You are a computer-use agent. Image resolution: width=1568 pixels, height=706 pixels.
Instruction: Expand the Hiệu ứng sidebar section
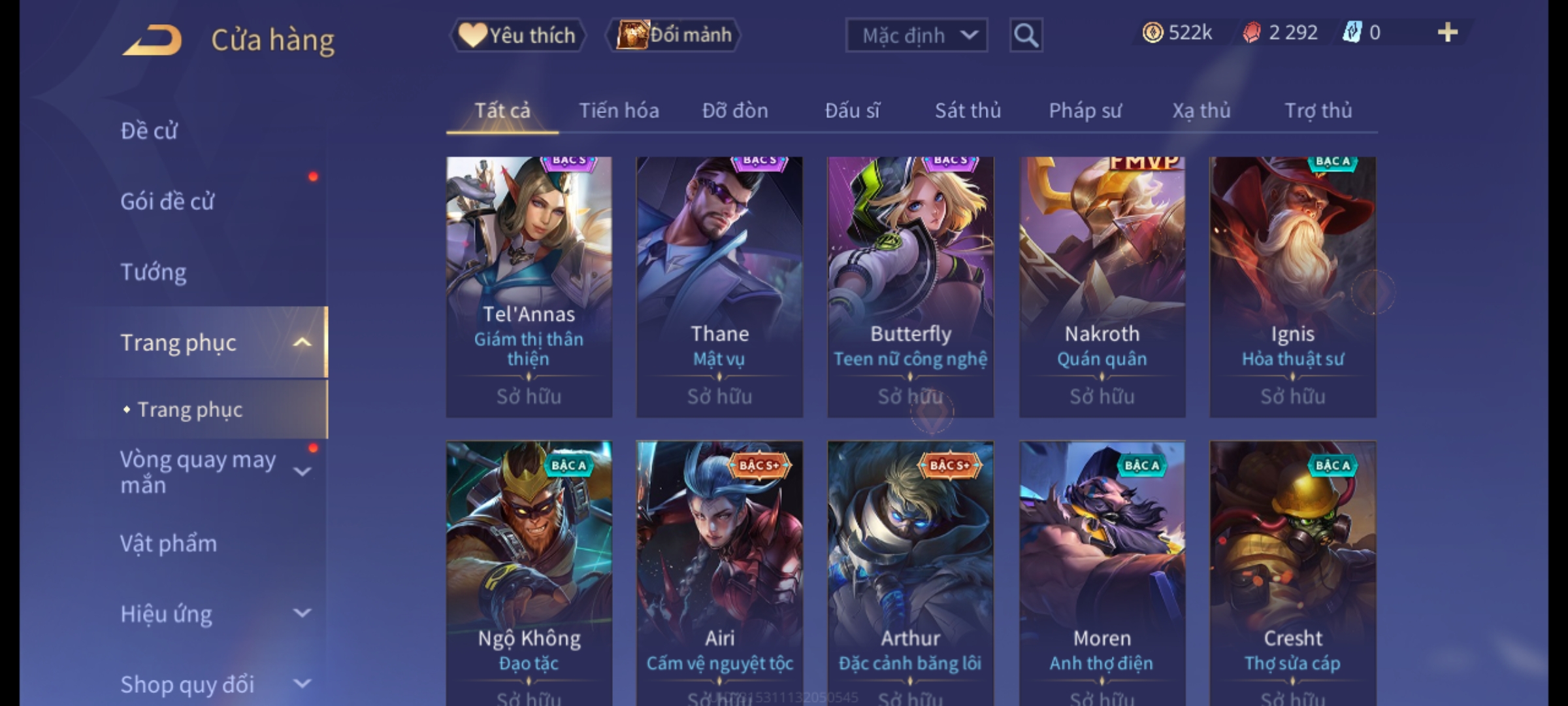point(302,613)
